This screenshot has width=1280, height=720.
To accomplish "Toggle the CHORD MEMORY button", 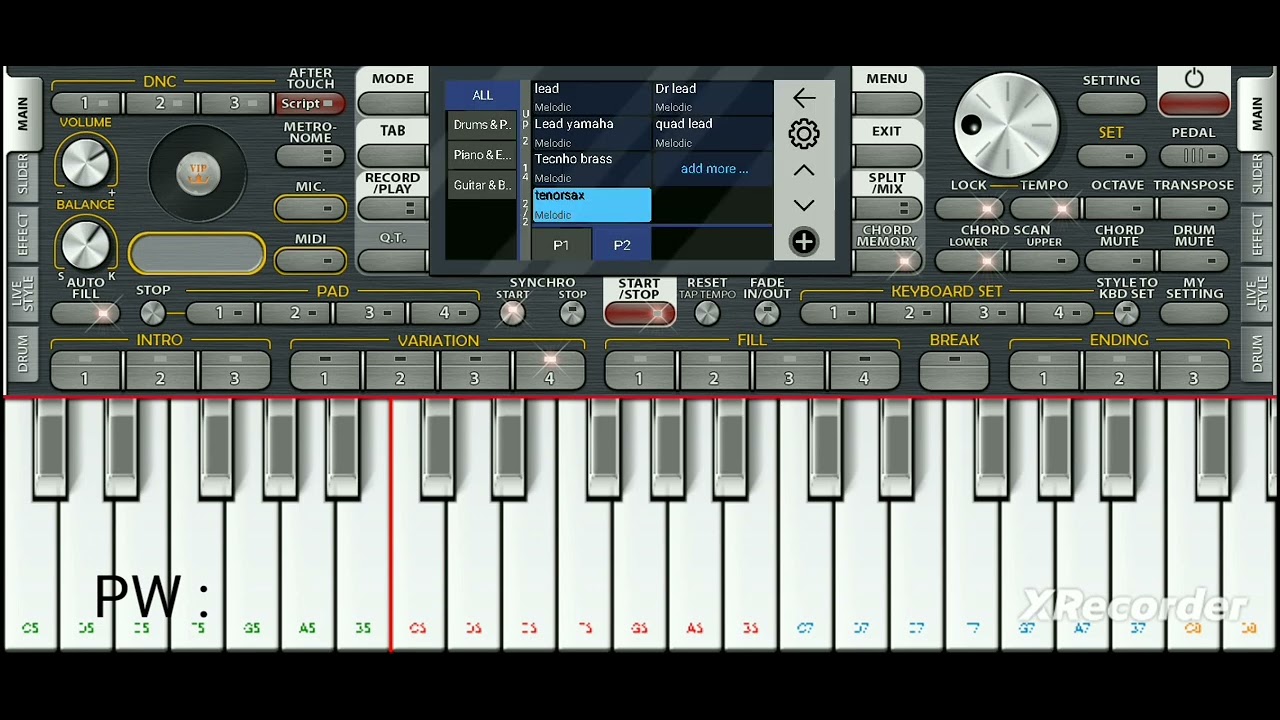I will (x=887, y=261).
